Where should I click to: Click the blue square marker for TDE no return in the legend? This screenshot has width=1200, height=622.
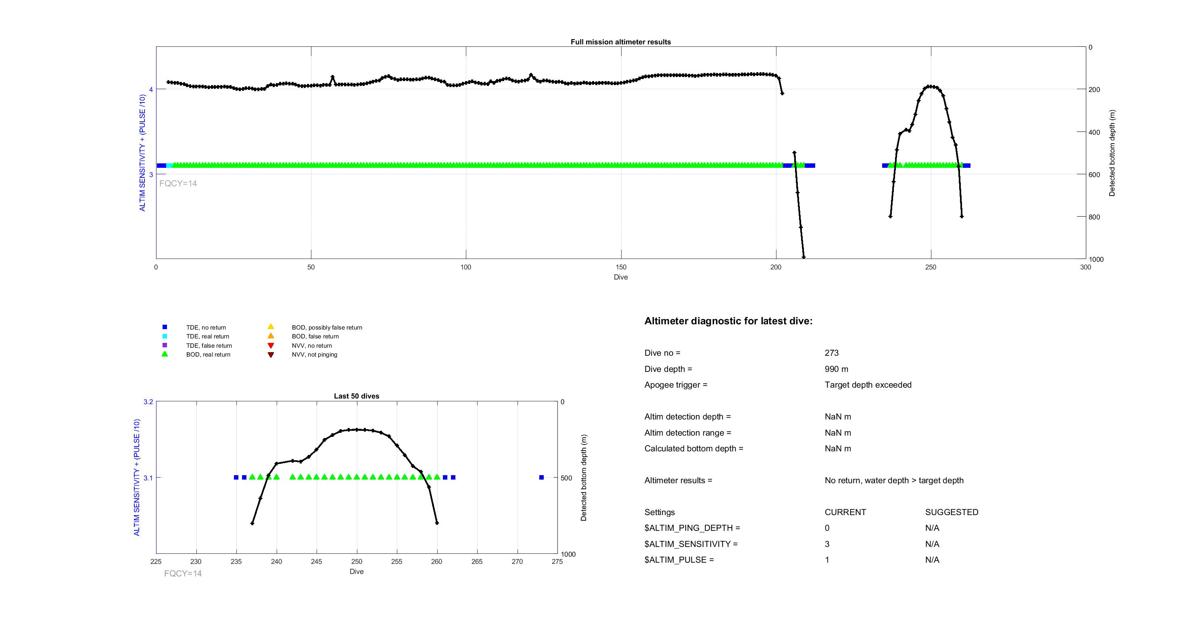164,327
